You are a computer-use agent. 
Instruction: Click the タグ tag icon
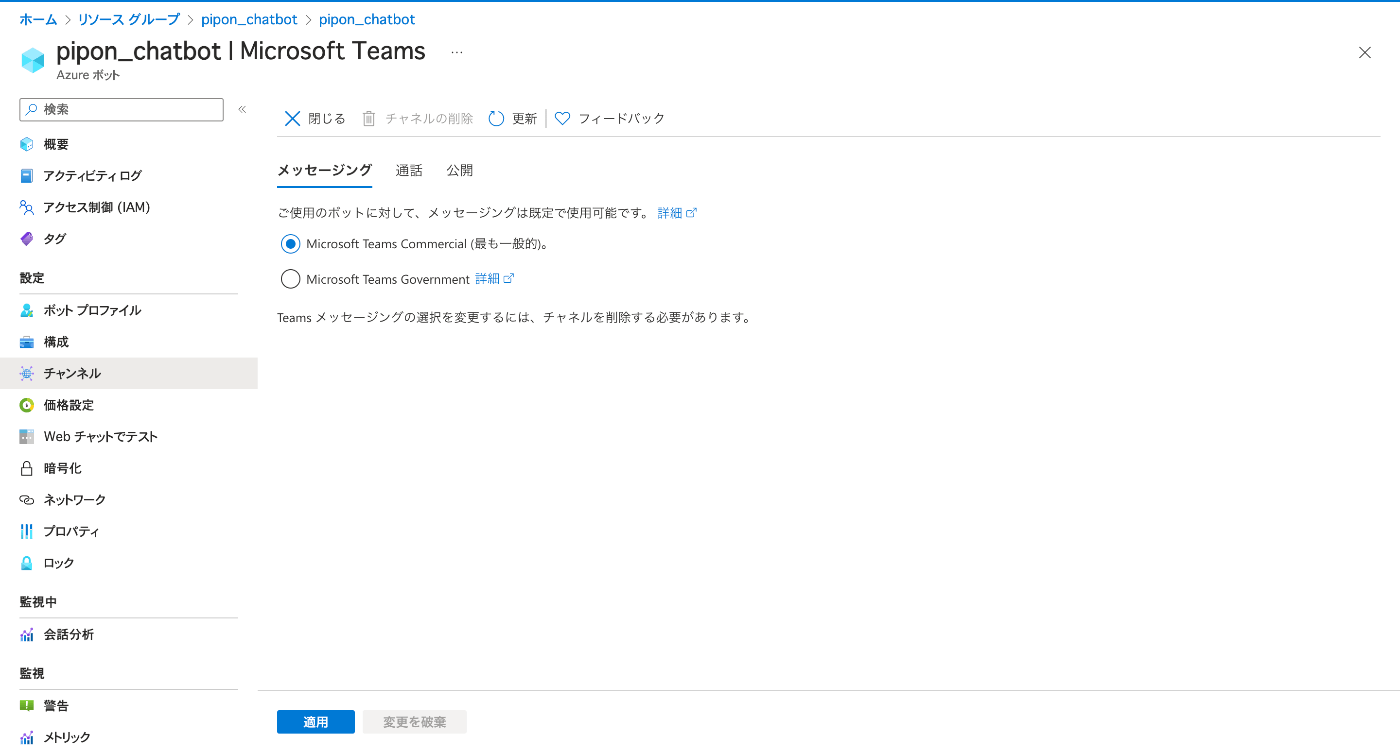(x=27, y=239)
